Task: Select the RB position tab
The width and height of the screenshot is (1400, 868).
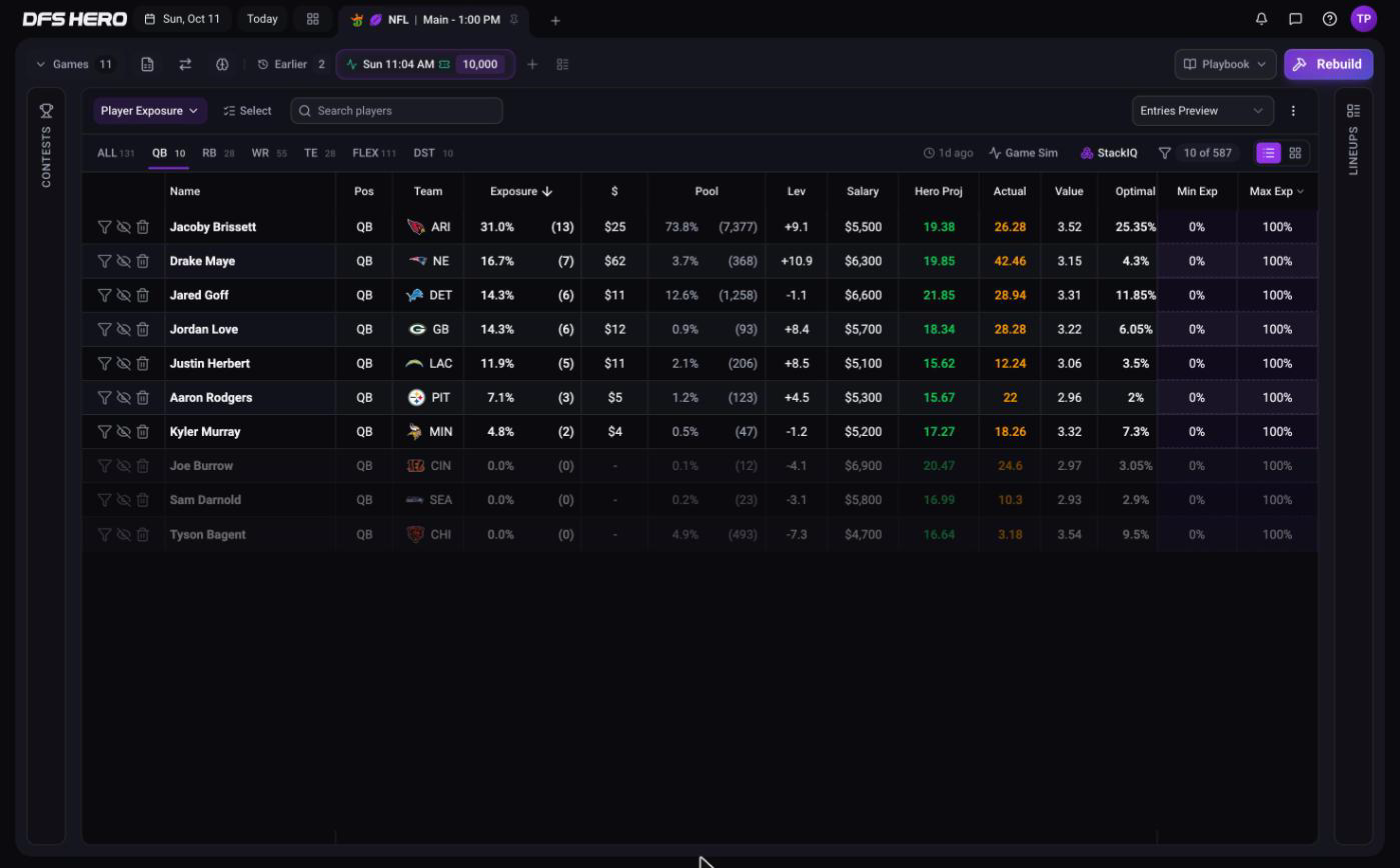Action: click(218, 153)
